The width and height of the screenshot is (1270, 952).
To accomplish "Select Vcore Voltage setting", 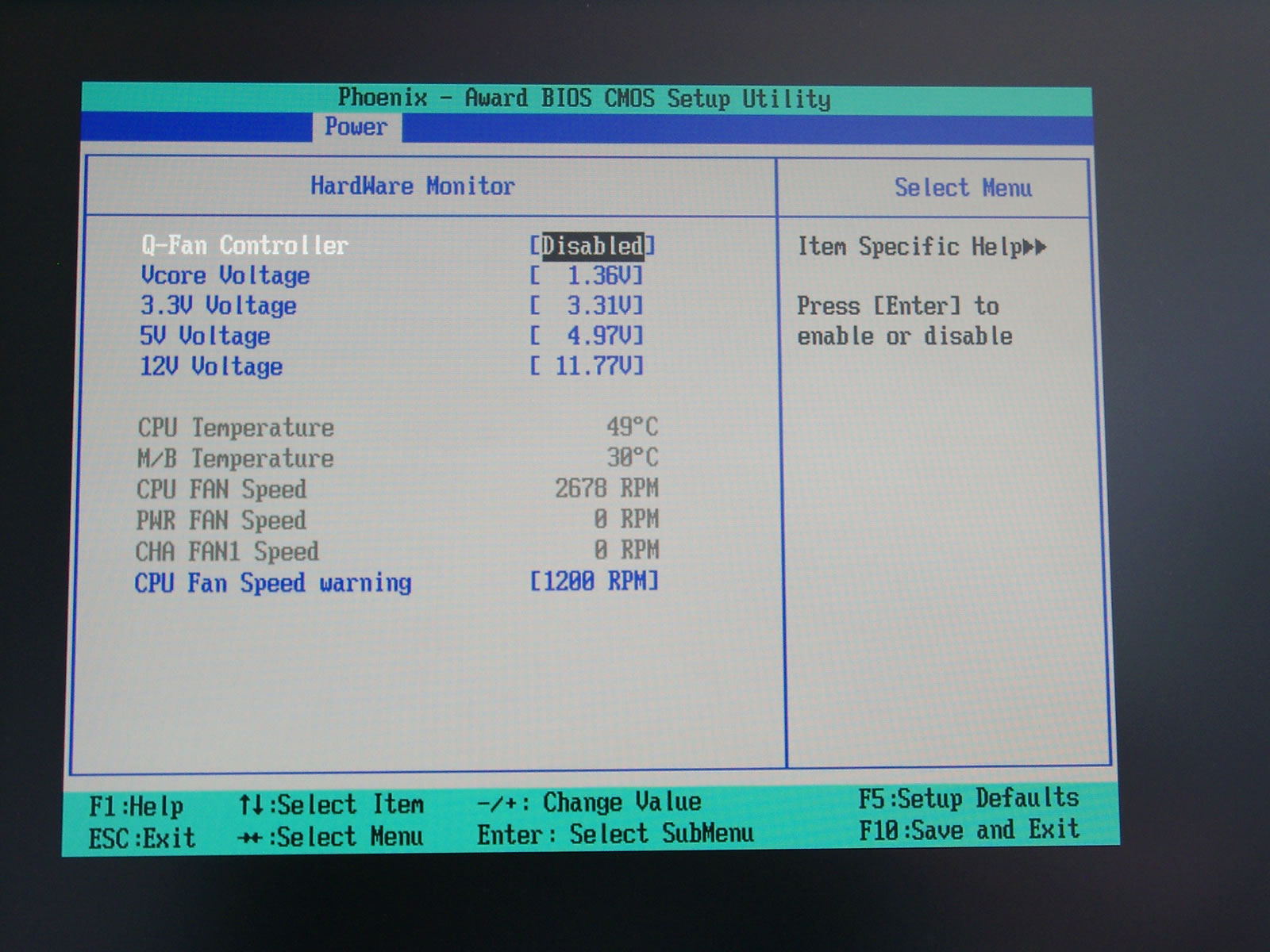I will click(x=225, y=275).
